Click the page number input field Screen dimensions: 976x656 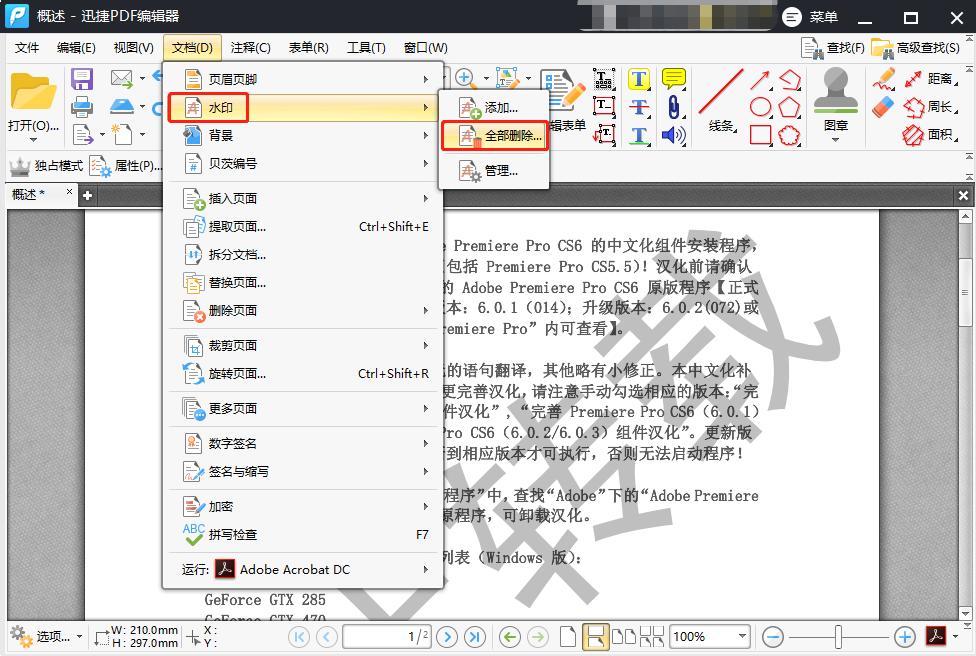tap(387, 637)
